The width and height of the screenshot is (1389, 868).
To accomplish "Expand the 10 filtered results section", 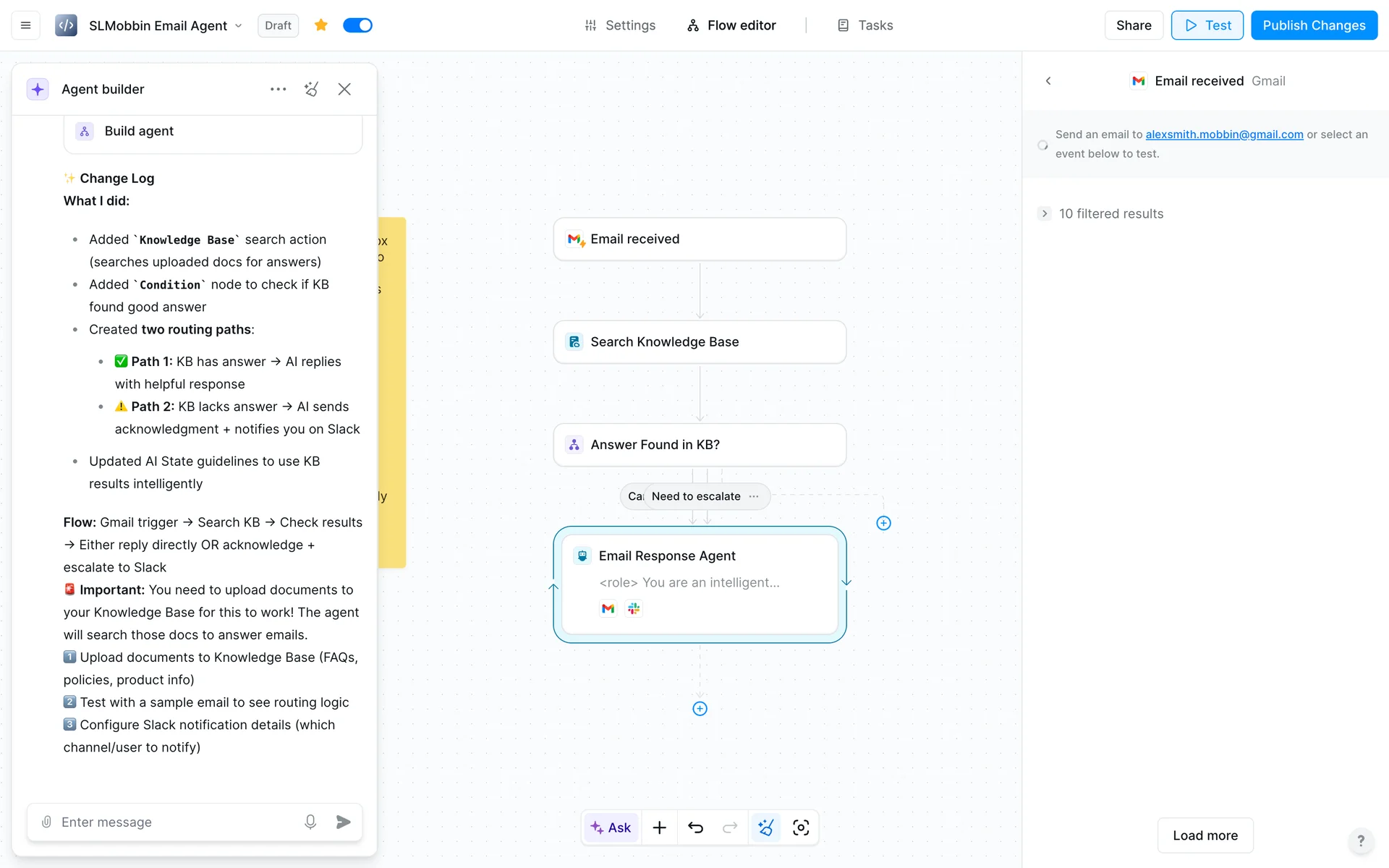I will (1045, 213).
